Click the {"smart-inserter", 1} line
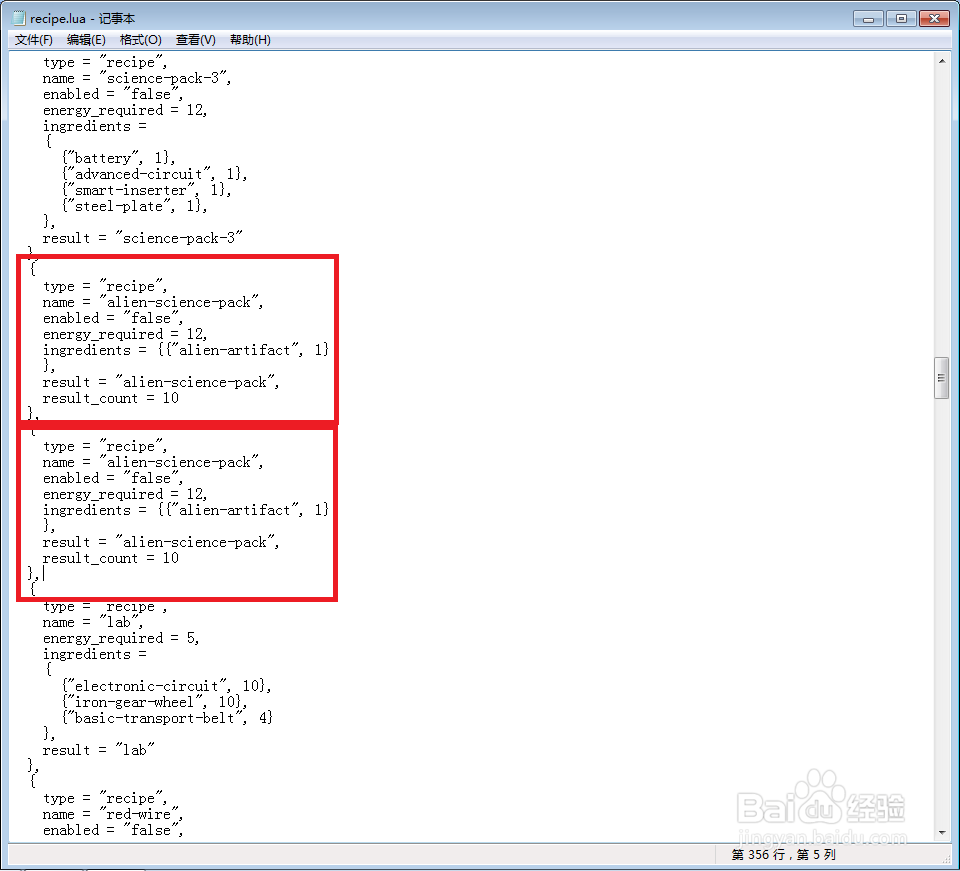 pyautogui.click(x=147, y=190)
